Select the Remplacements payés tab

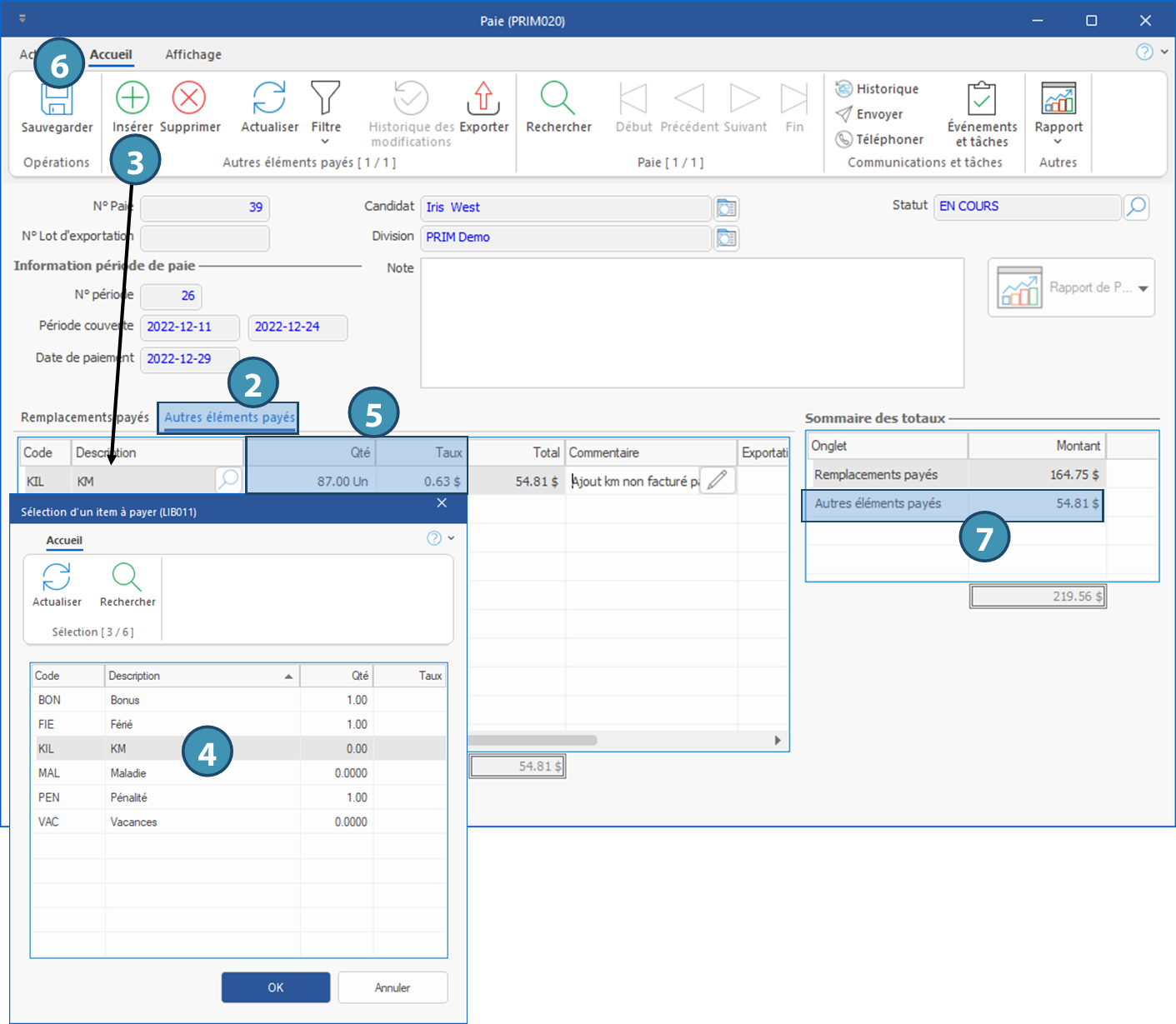pyautogui.click(x=84, y=417)
